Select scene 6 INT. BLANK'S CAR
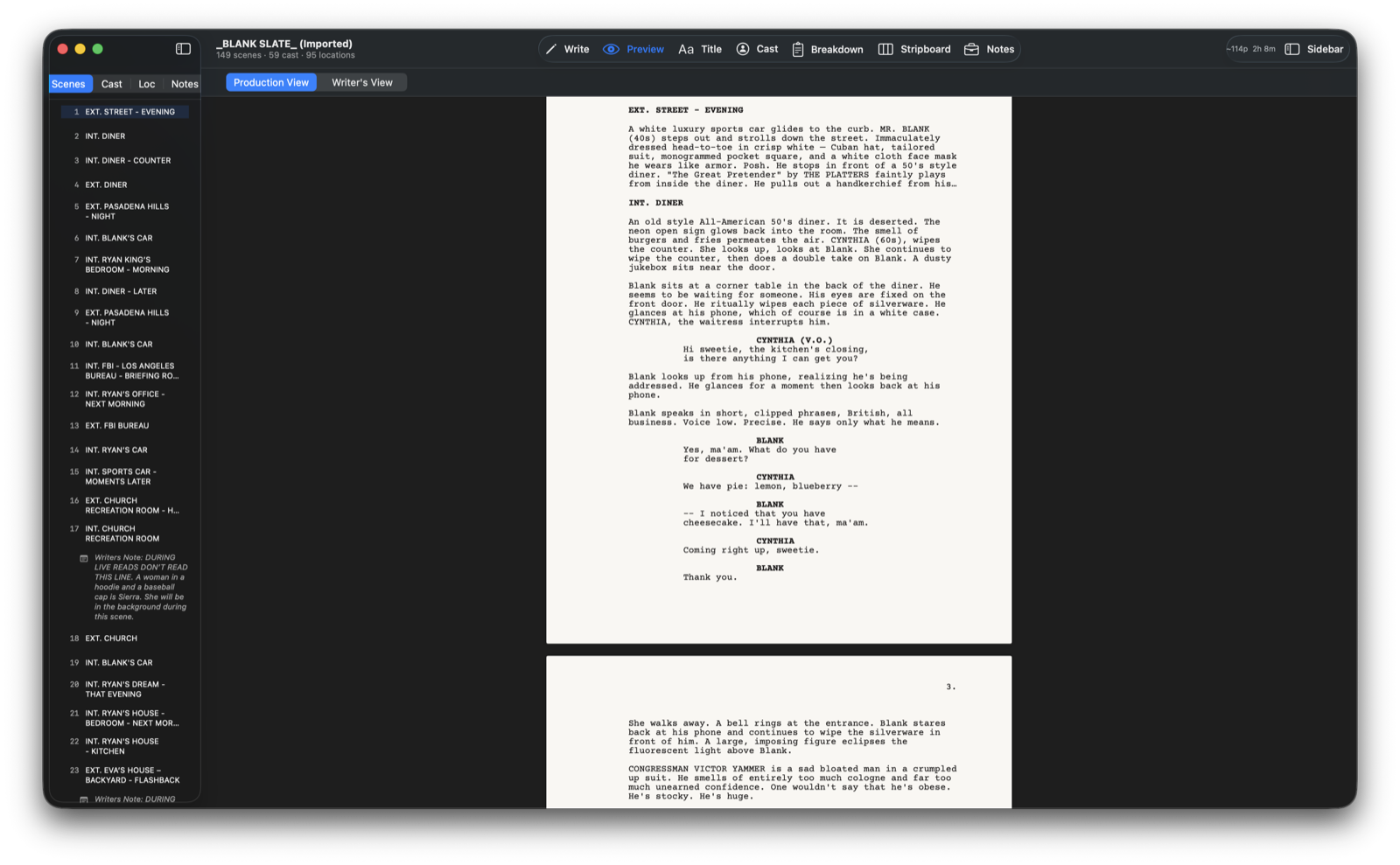This screenshot has height=865, width=1400. (x=125, y=238)
